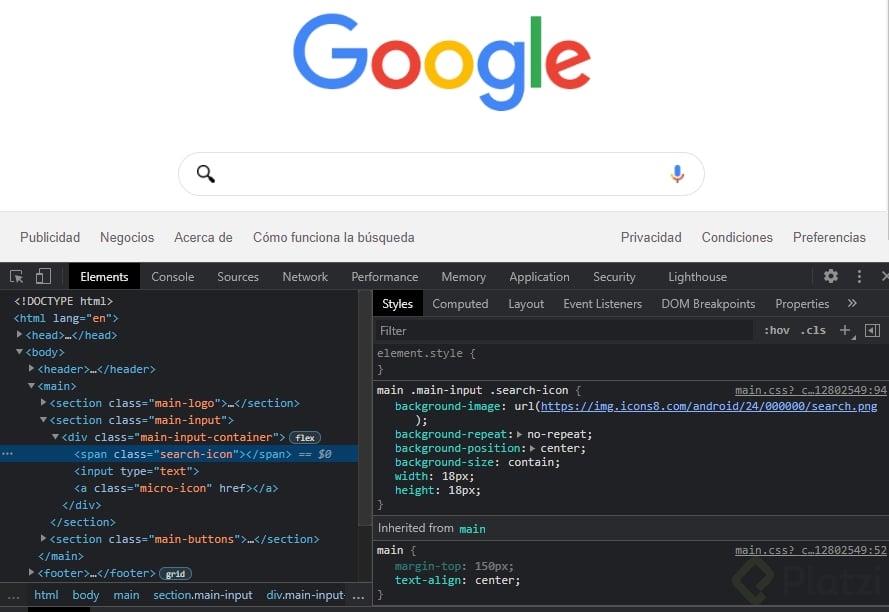Toggle .cls class editor
The height and width of the screenshot is (612, 889).
click(813, 331)
